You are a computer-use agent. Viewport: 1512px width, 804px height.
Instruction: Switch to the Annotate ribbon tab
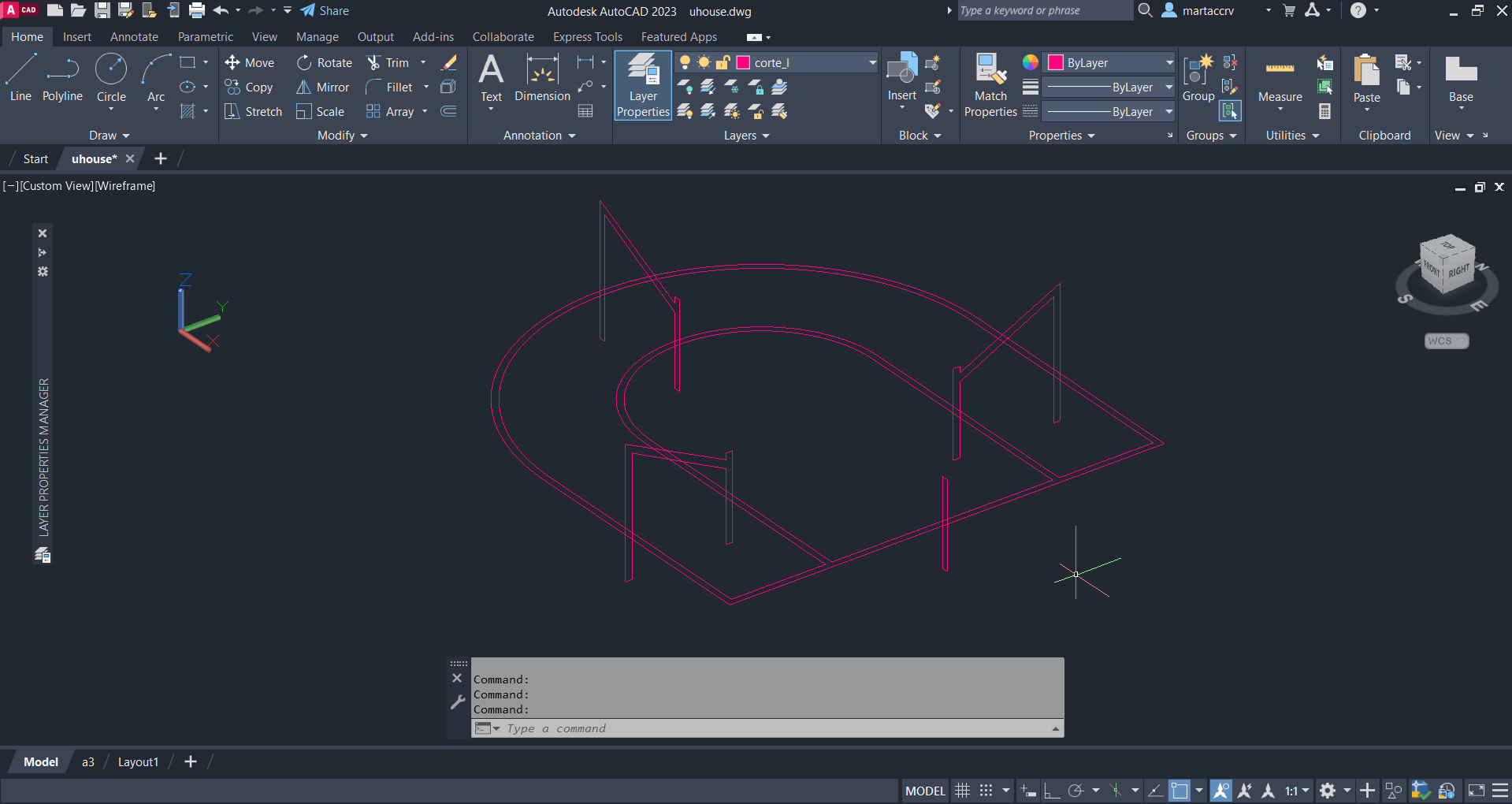[134, 37]
